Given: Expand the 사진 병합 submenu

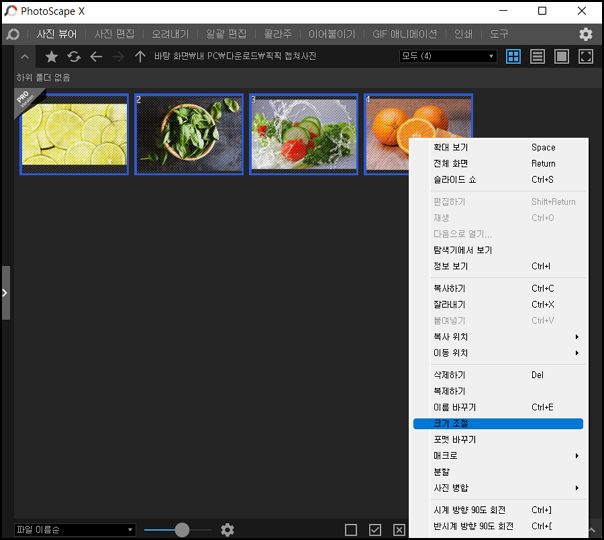Looking at the screenshot, I should pyautogui.click(x=498, y=488).
